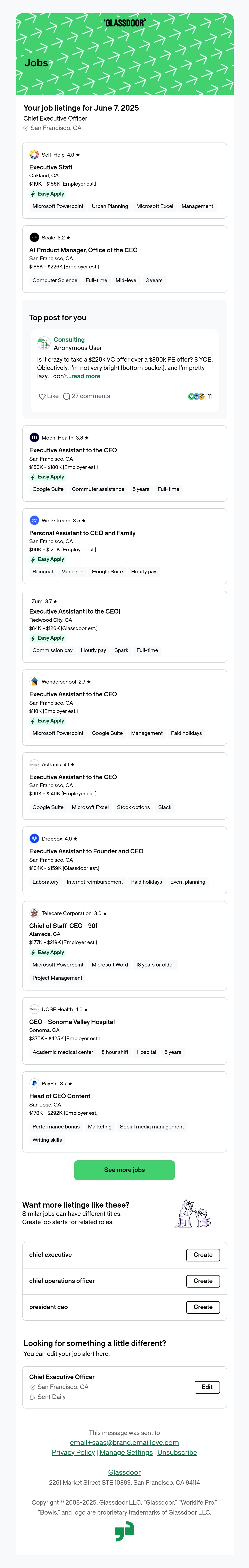Open the CEO - Sonoma Valley Hospital job
249x1568 pixels.
point(72,1022)
